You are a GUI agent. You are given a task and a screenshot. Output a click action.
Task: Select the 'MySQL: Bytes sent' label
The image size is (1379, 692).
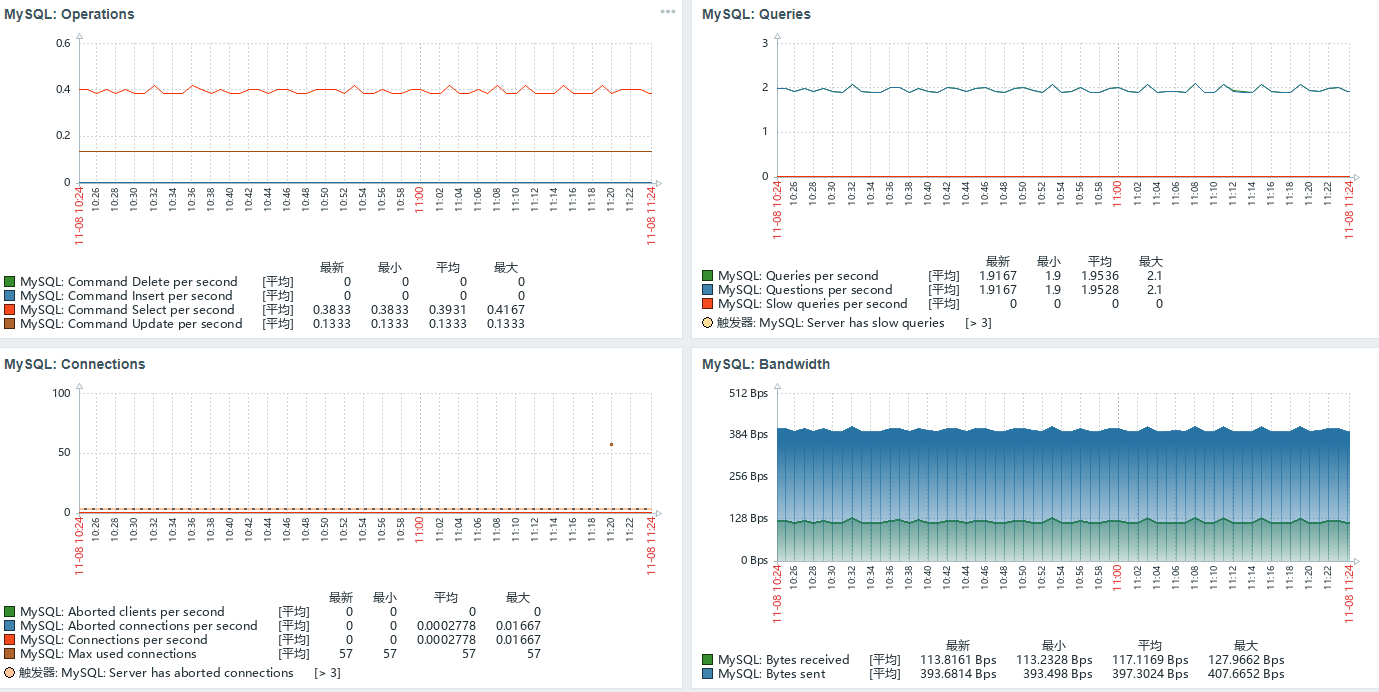click(x=772, y=674)
